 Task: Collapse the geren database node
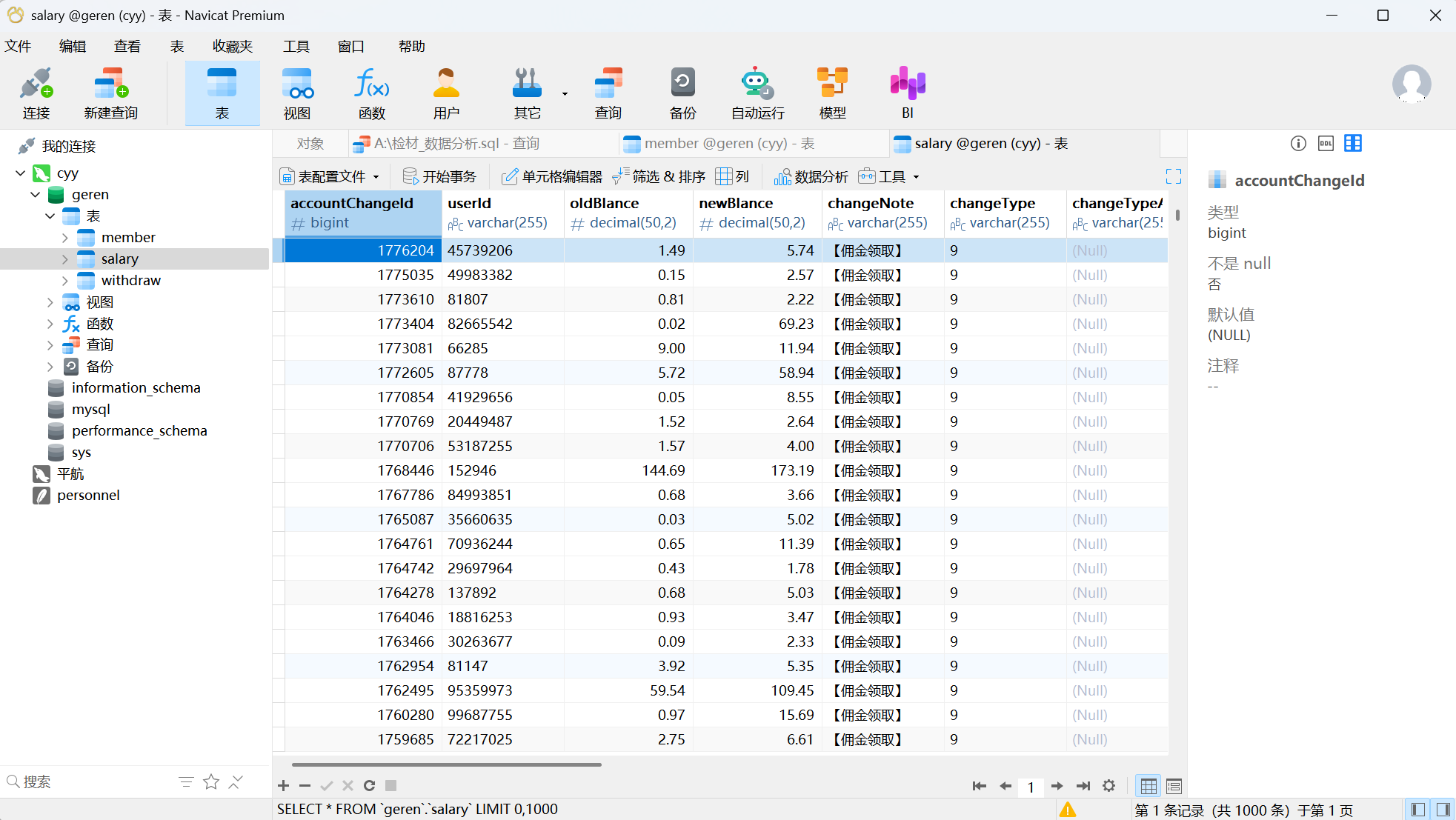point(36,195)
